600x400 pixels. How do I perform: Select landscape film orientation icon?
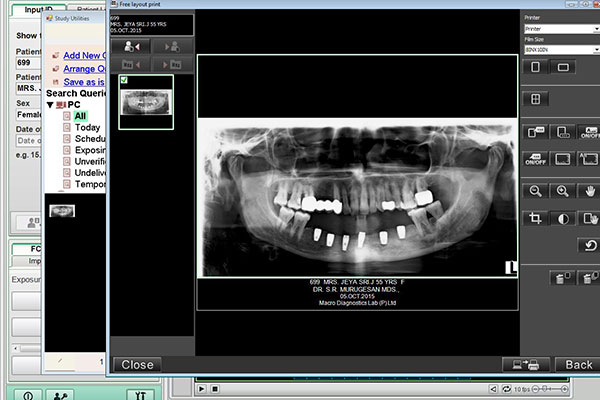(563, 67)
